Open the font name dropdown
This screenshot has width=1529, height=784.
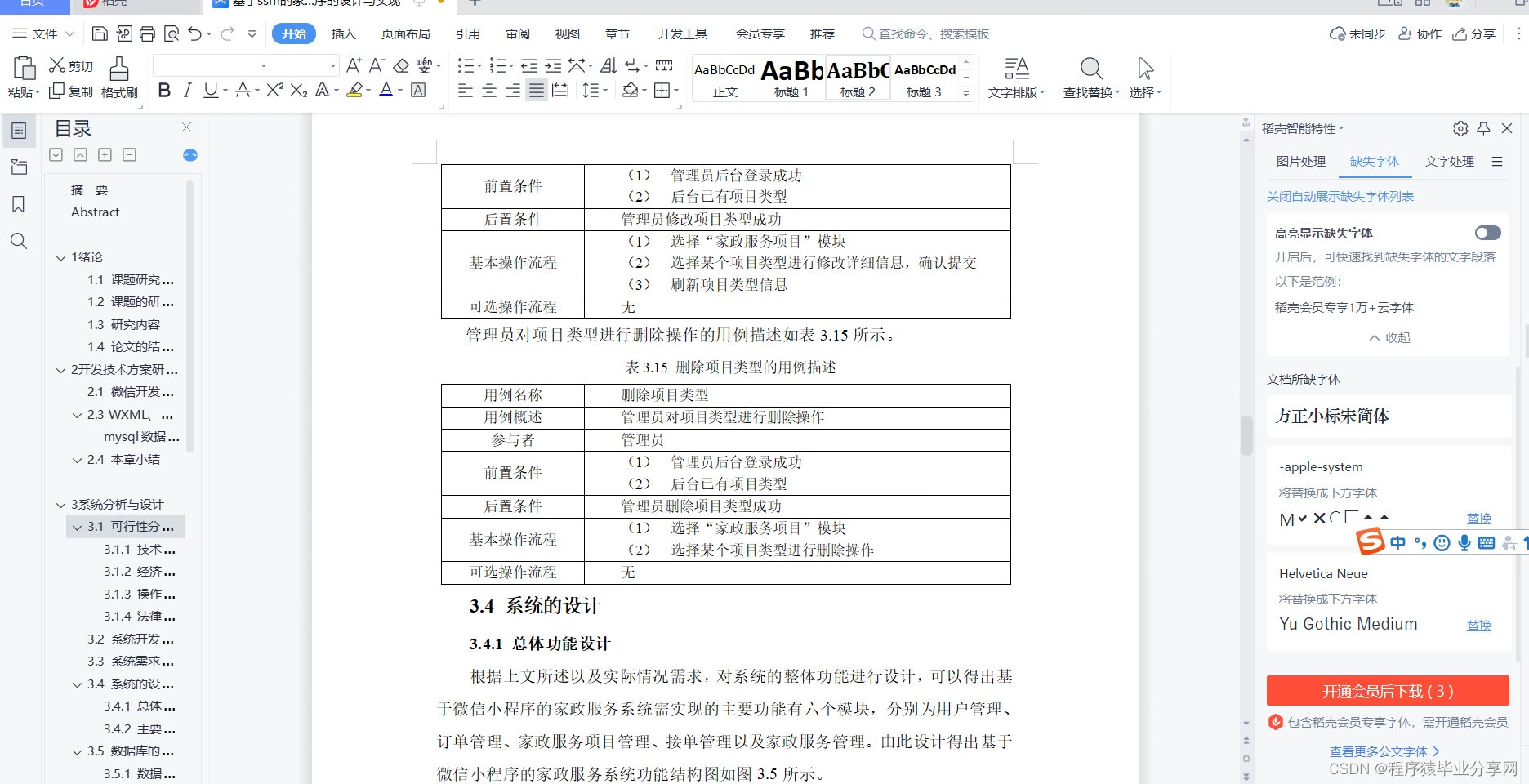tap(264, 65)
